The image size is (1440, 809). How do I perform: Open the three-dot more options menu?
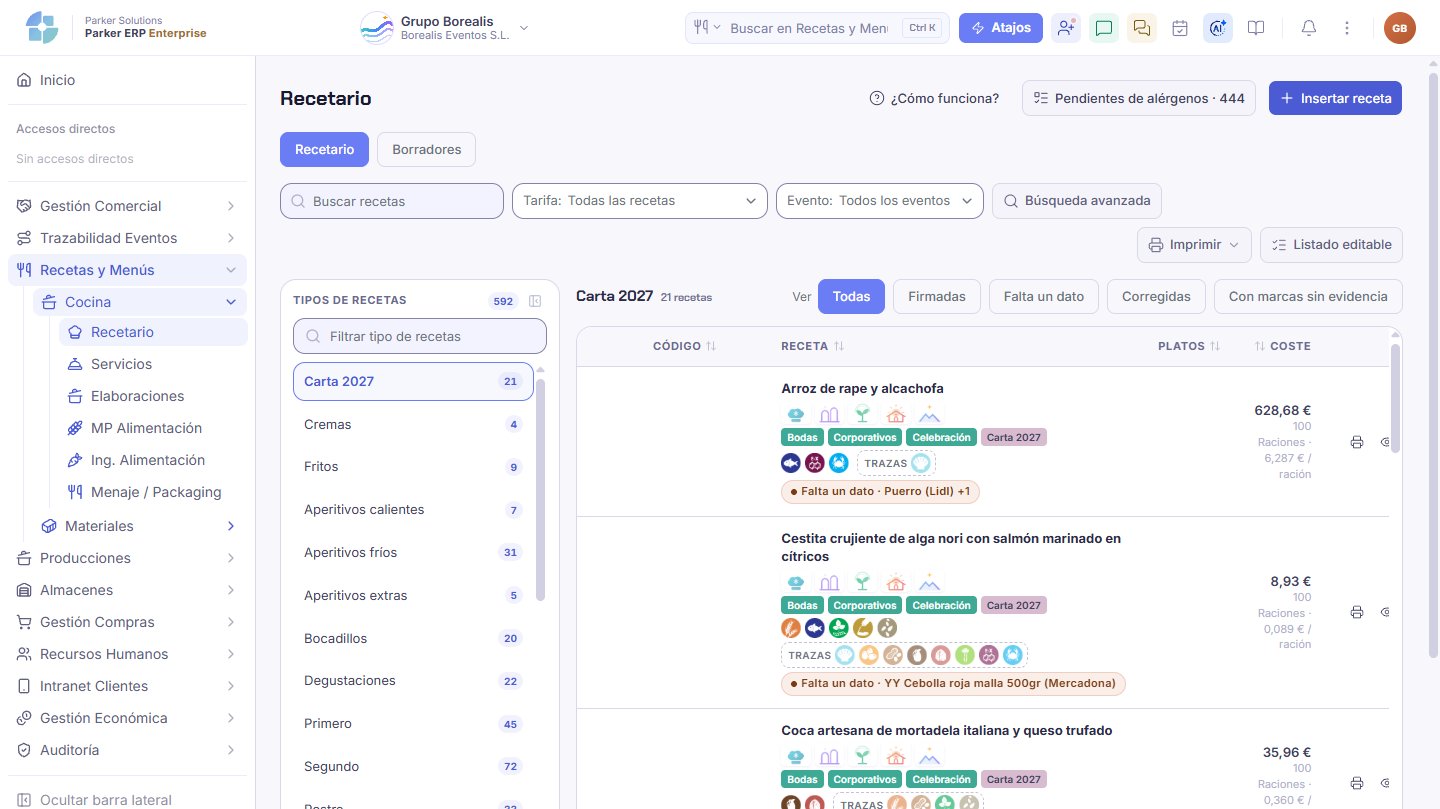pyautogui.click(x=1346, y=28)
